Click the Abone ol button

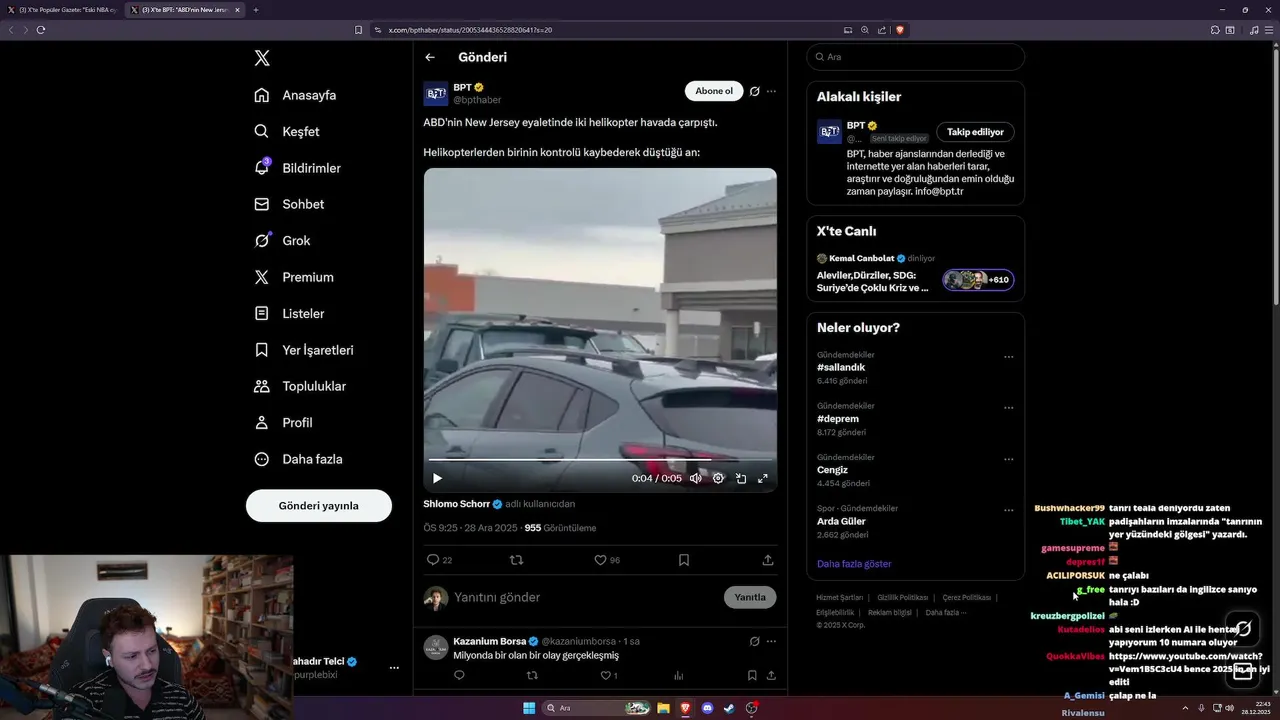(x=714, y=91)
